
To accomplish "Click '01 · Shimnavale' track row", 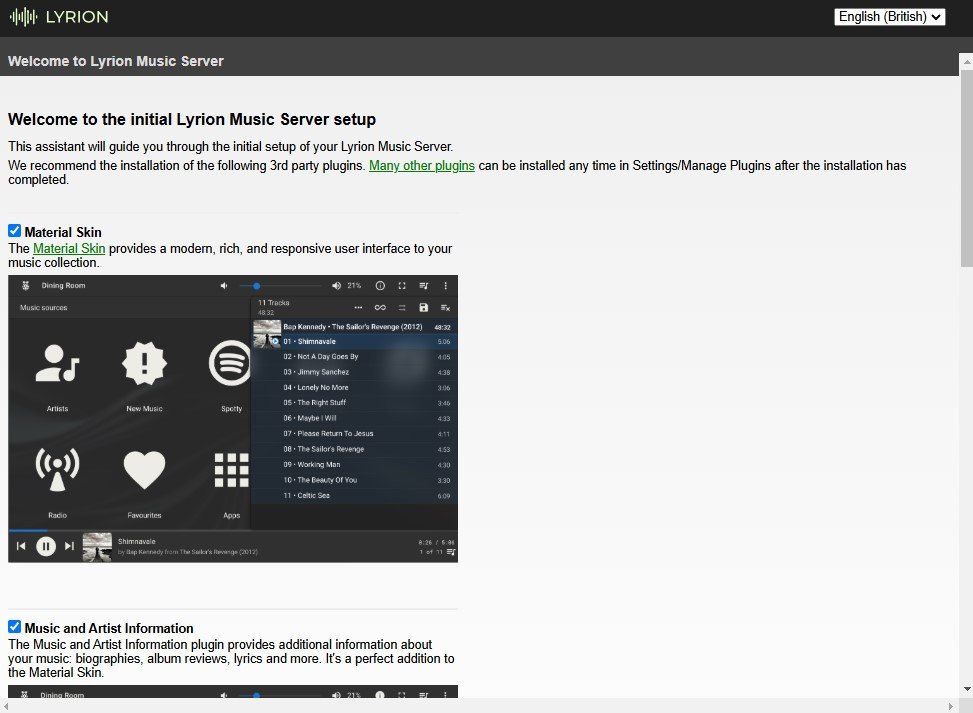I will 354,341.
